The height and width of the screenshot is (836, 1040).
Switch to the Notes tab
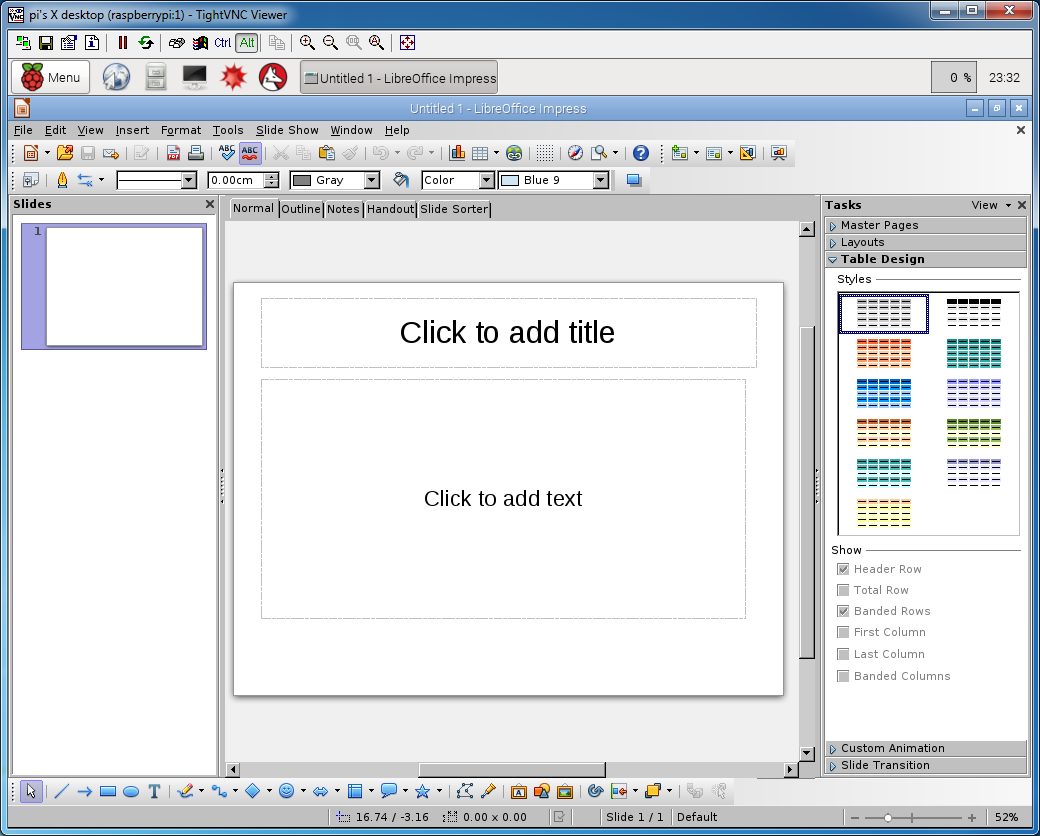343,209
